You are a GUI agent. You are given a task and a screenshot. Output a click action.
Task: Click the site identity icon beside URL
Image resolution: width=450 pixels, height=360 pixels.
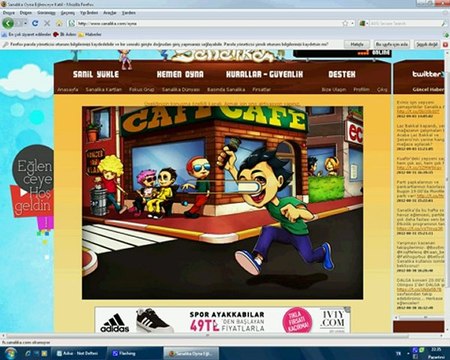click(x=71, y=23)
